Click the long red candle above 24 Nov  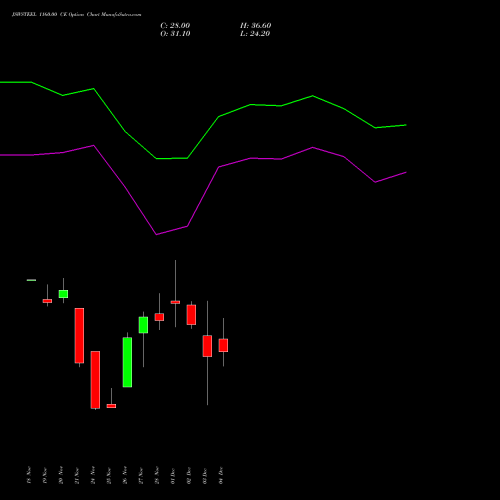click(x=95, y=380)
